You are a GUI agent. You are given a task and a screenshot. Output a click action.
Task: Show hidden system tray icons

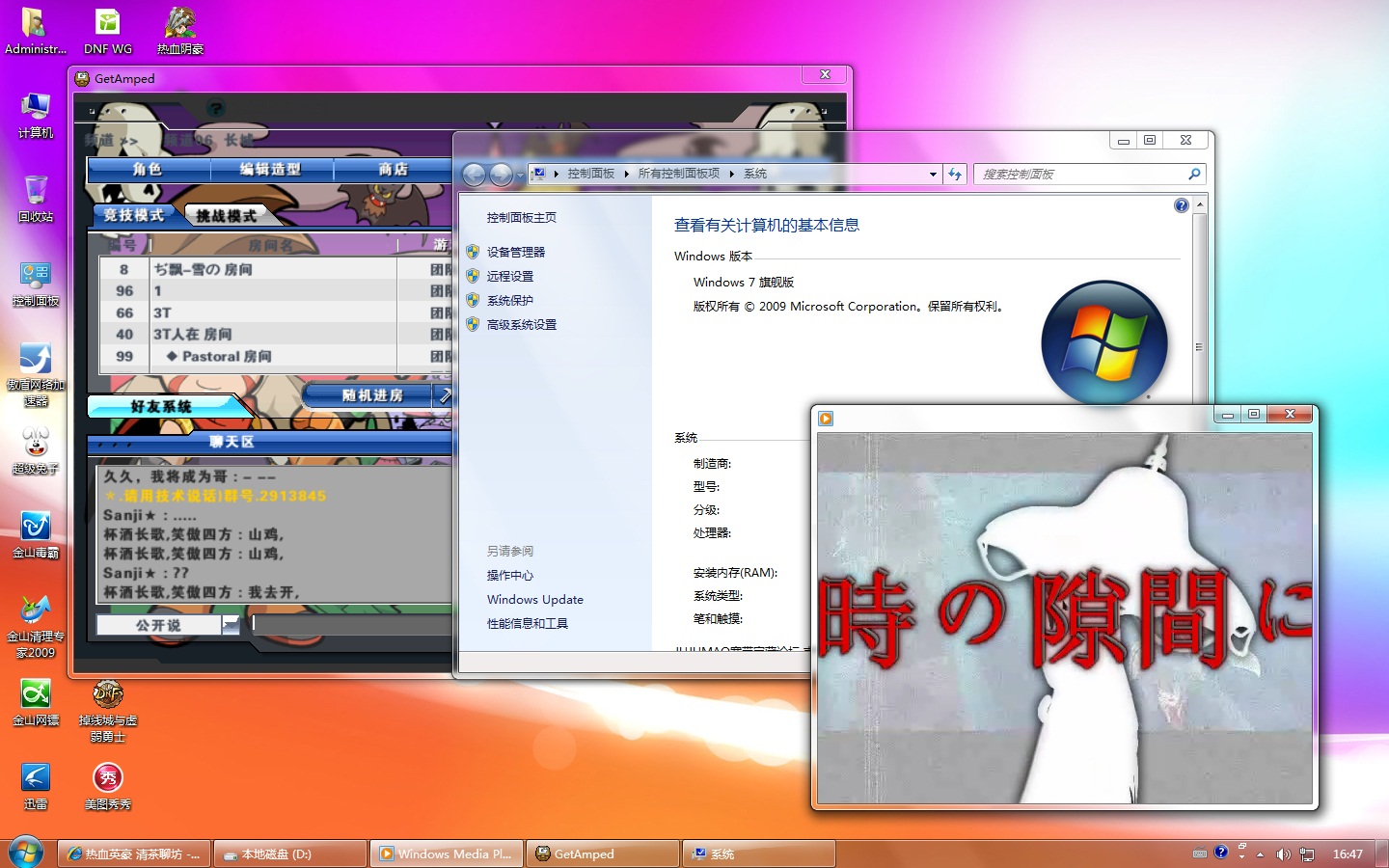pyautogui.click(x=1260, y=854)
